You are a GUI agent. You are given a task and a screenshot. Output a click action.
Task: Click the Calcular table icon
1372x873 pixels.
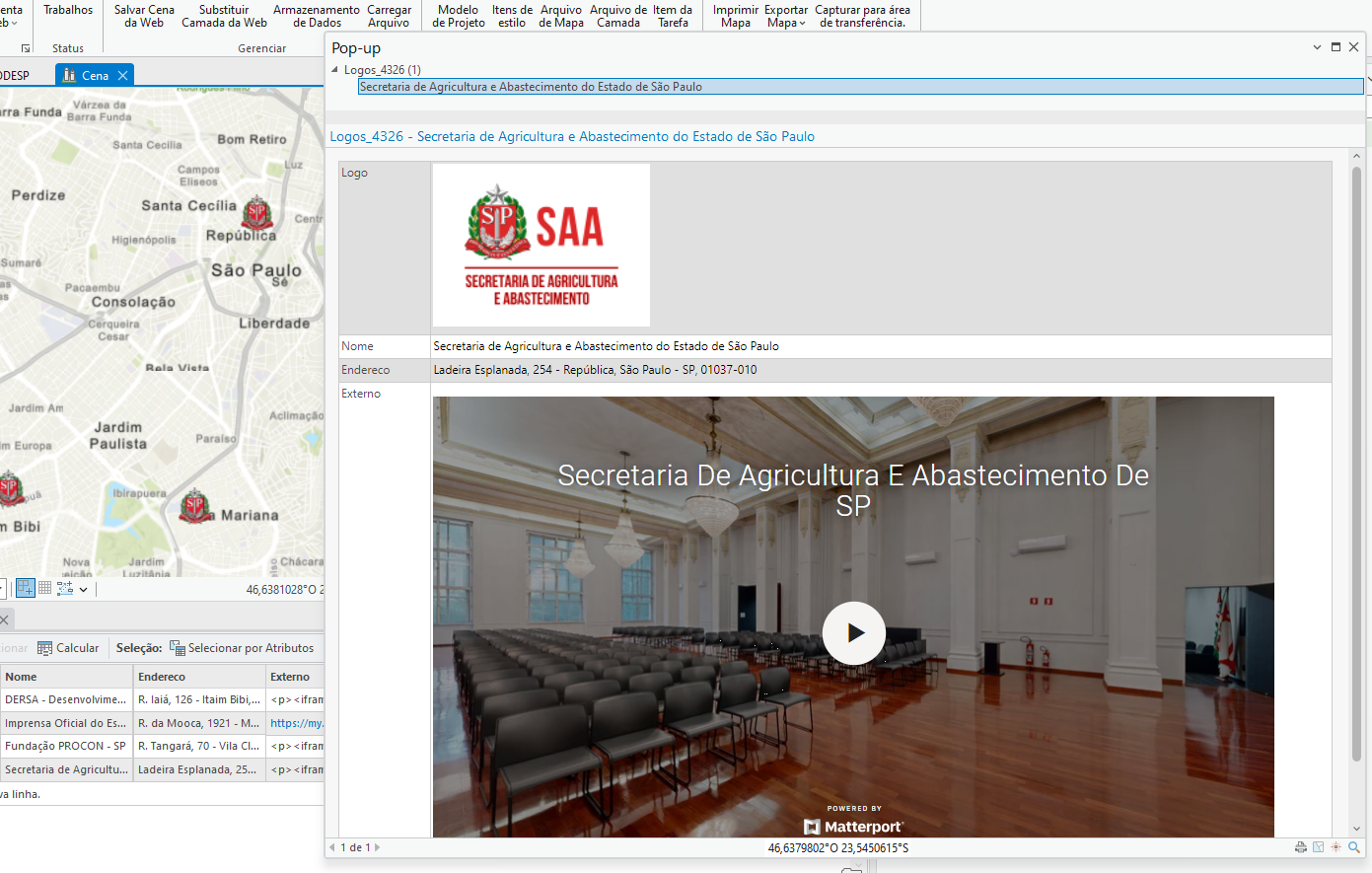click(44, 648)
